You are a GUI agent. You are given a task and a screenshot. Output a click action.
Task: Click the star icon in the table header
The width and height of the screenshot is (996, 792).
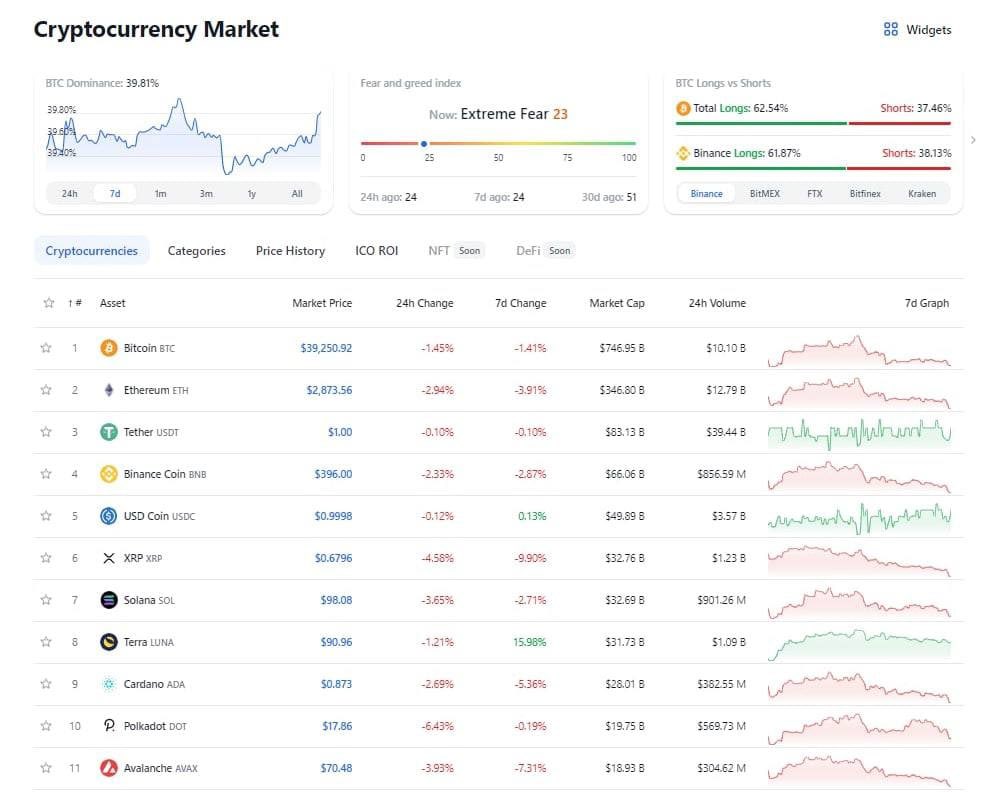pos(48,303)
